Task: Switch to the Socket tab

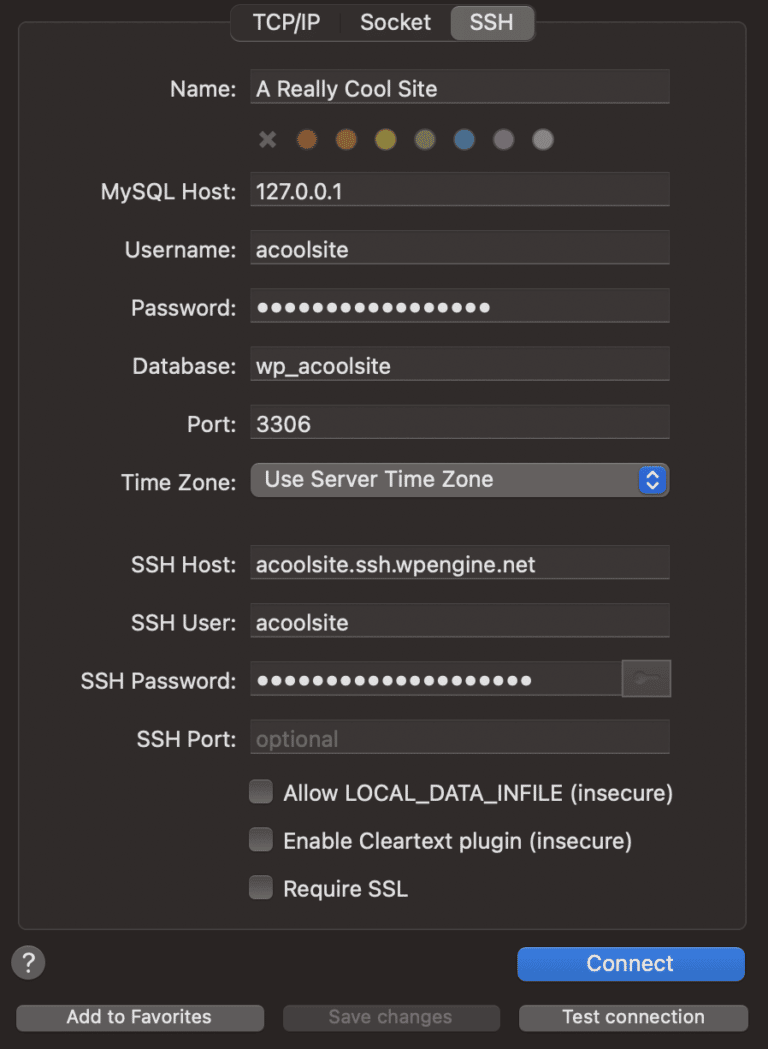Action: coord(394,22)
